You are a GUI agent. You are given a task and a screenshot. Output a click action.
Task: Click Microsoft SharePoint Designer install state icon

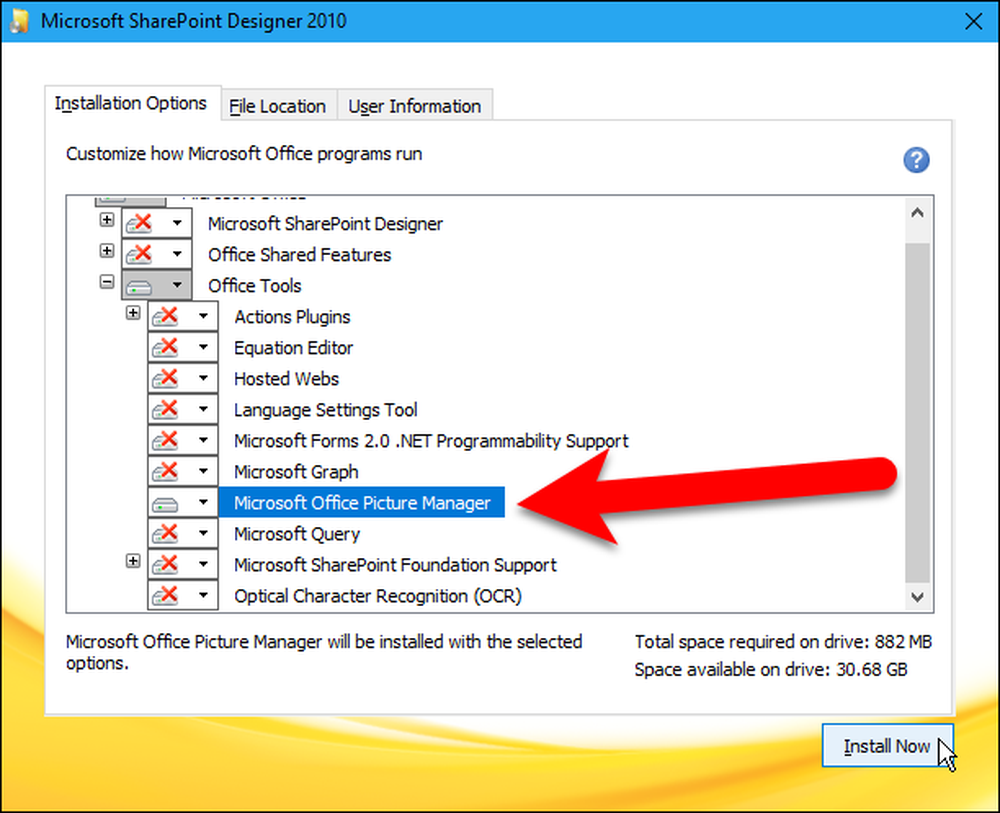(139, 223)
